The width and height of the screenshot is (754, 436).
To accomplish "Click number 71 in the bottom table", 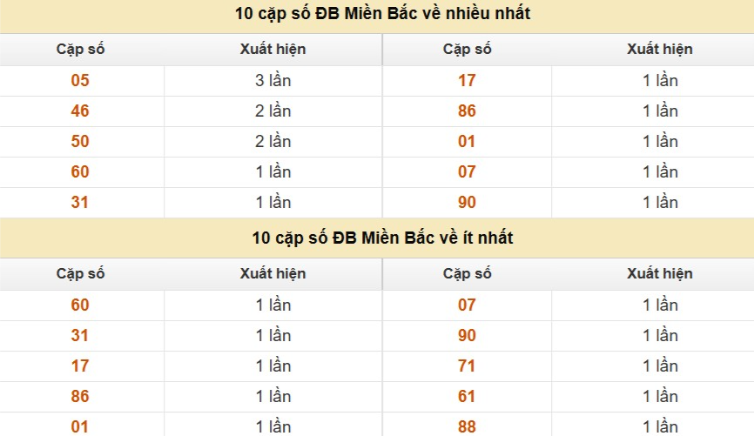I will 467,366.
